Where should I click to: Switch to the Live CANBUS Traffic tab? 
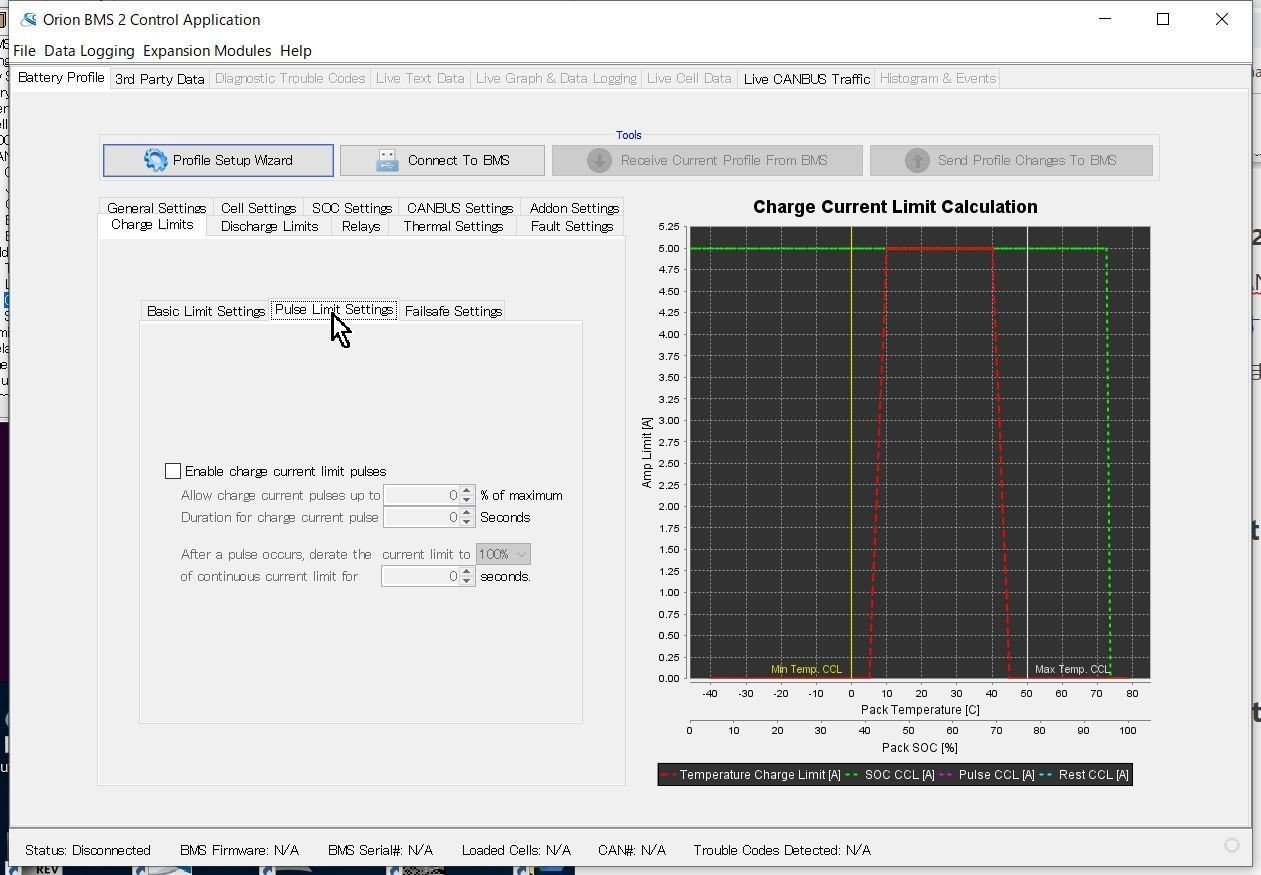807,78
